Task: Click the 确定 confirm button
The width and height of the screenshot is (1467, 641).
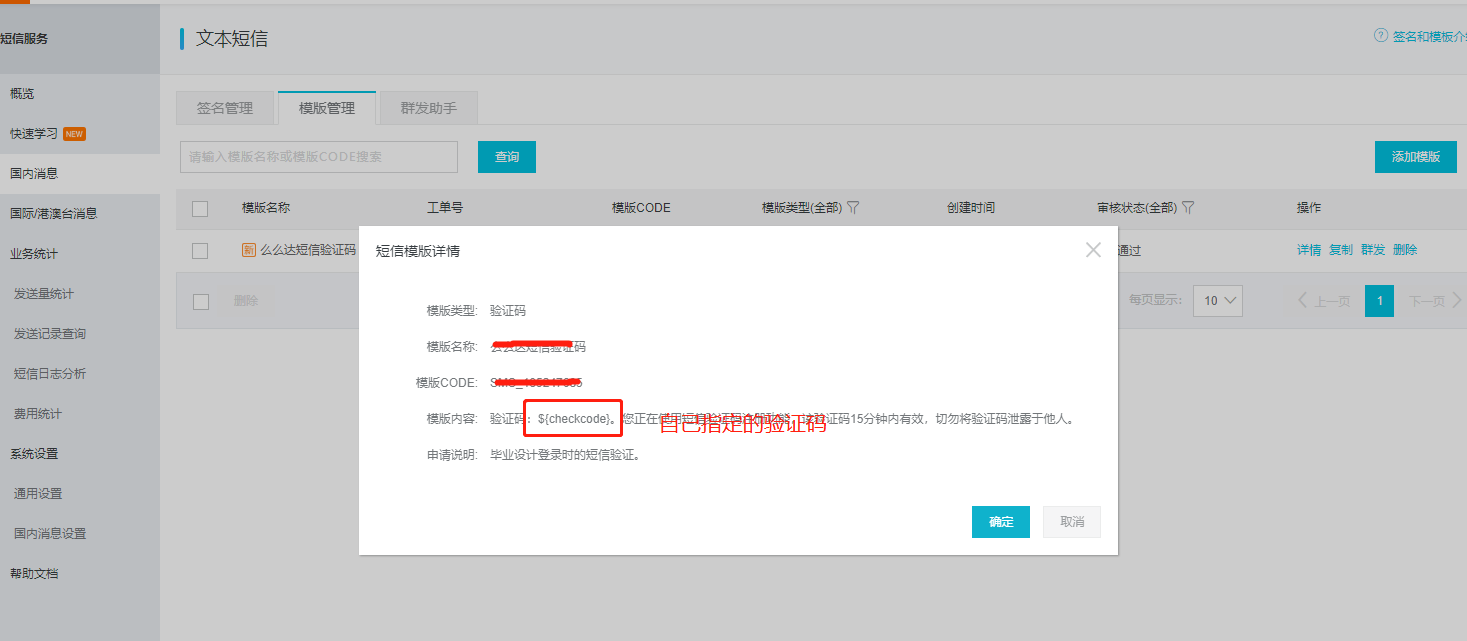Action: coord(1001,522)
